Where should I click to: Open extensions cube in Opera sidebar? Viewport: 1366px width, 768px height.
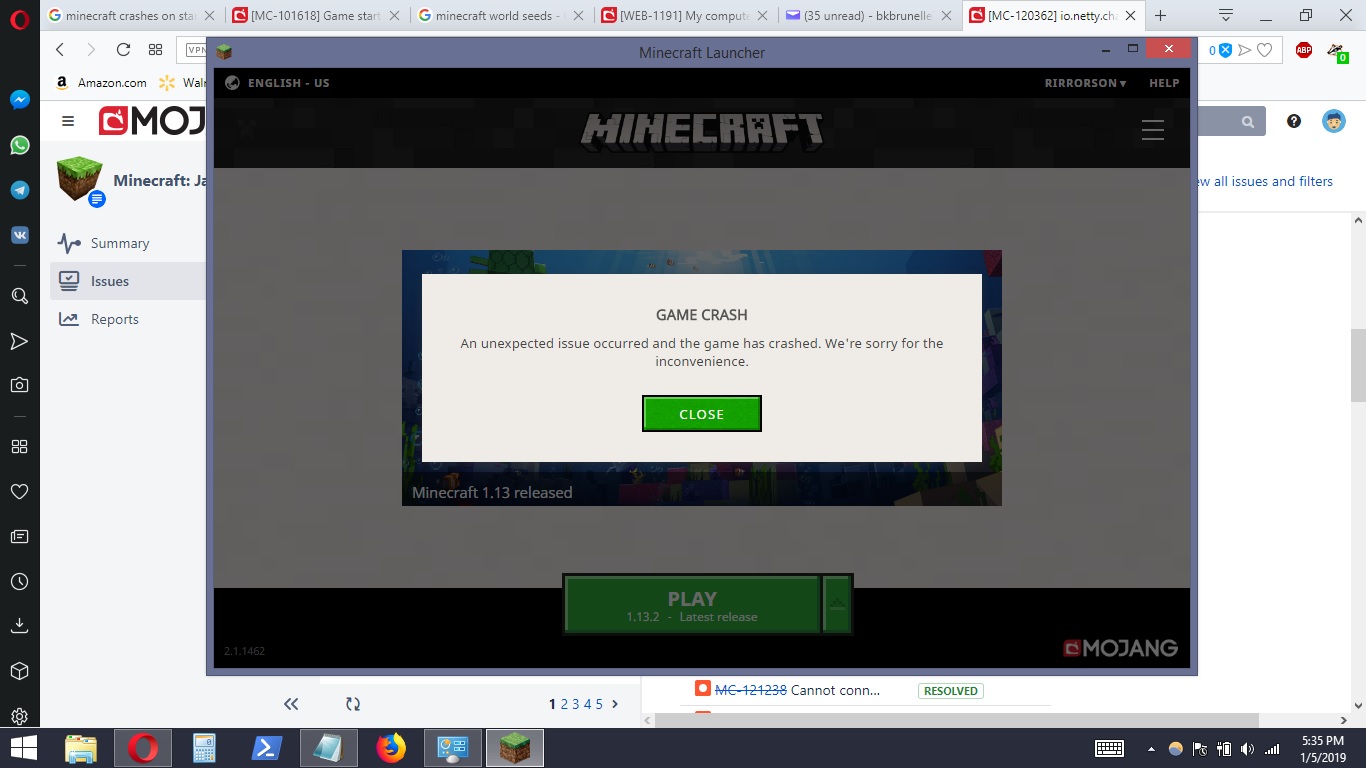(x=19, y=671)
